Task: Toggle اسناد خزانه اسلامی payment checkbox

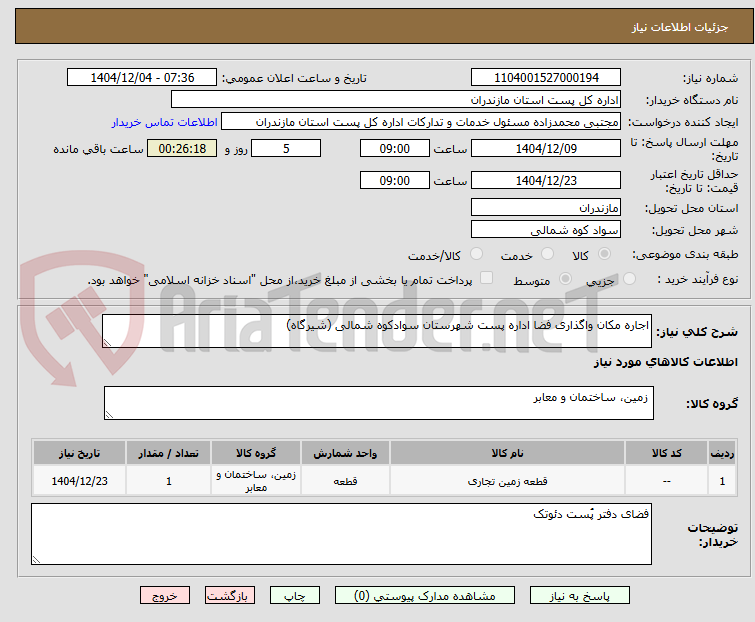Action: point(487,278)
